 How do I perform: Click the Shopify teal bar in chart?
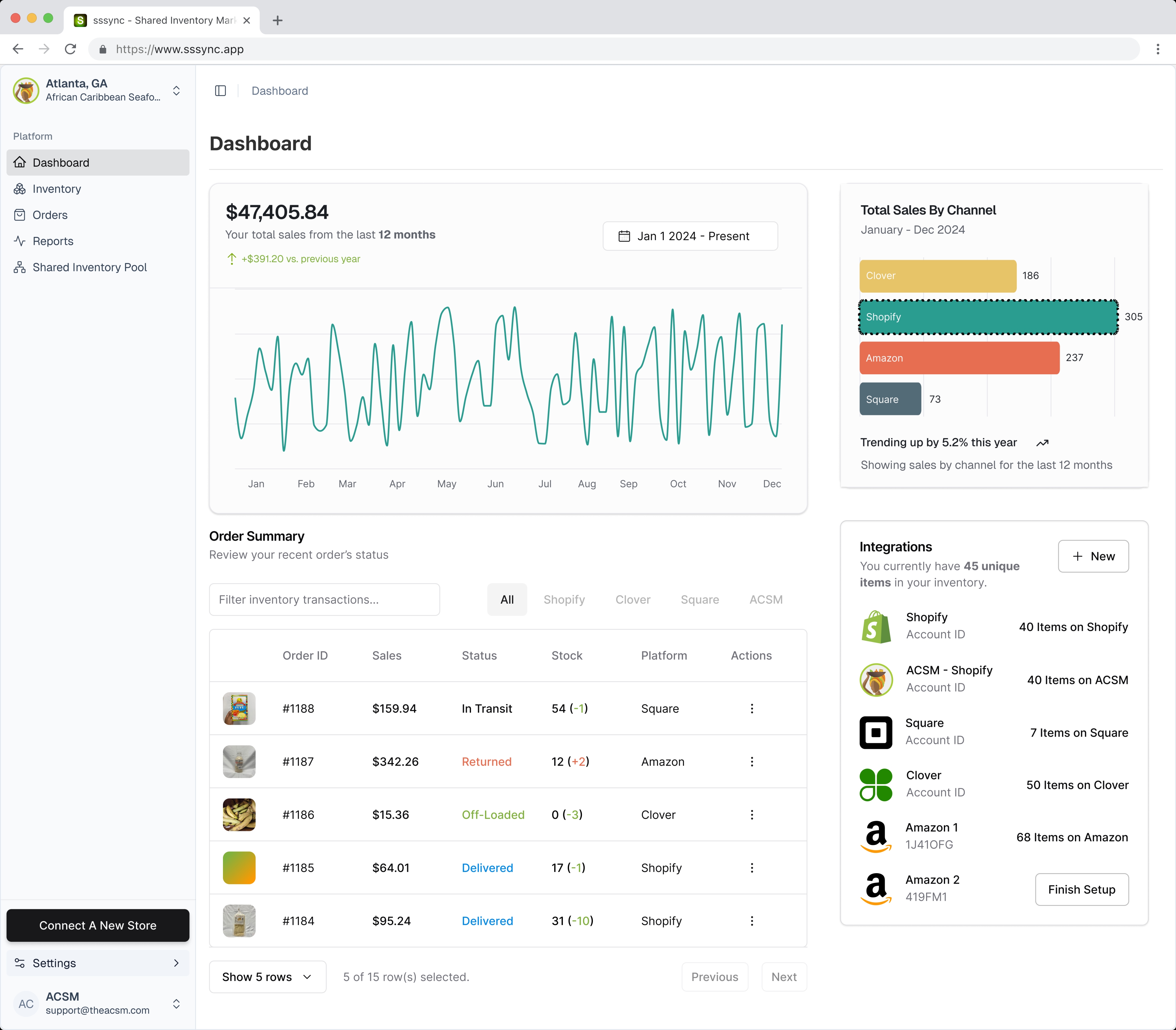[x=989, y=317]
